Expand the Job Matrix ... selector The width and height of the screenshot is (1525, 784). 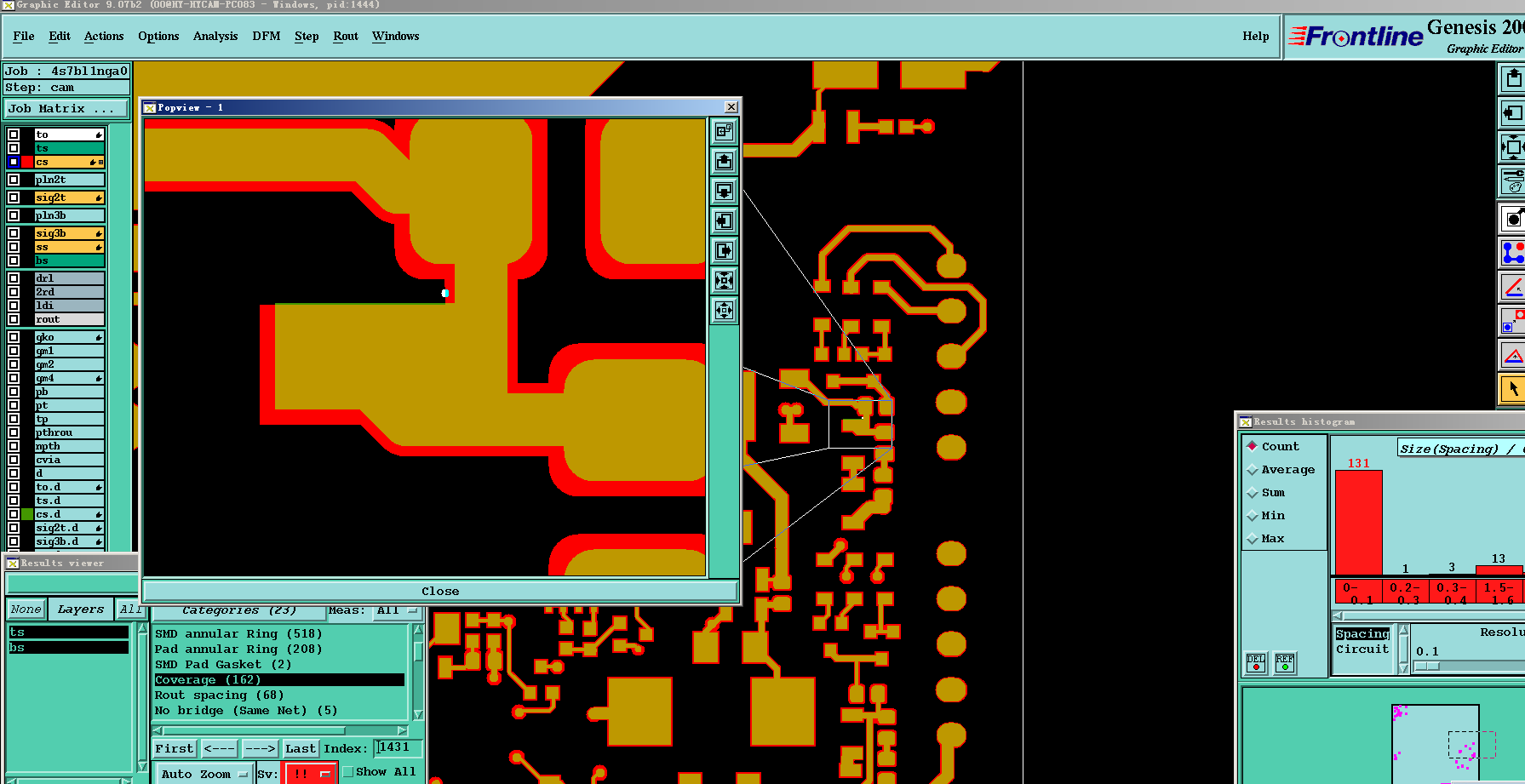(66, 109)
